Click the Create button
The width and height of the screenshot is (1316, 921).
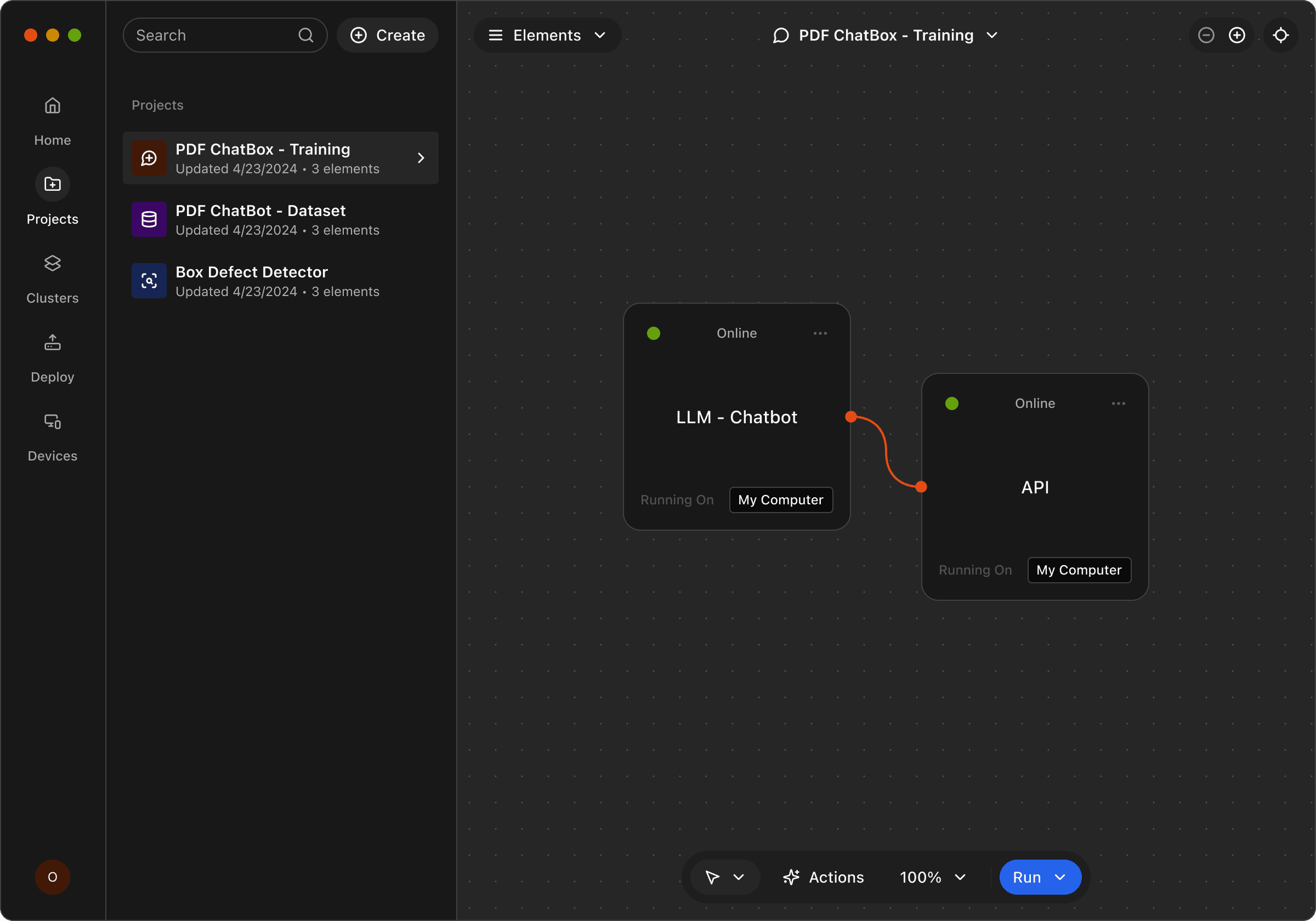[x=388, y=35]
